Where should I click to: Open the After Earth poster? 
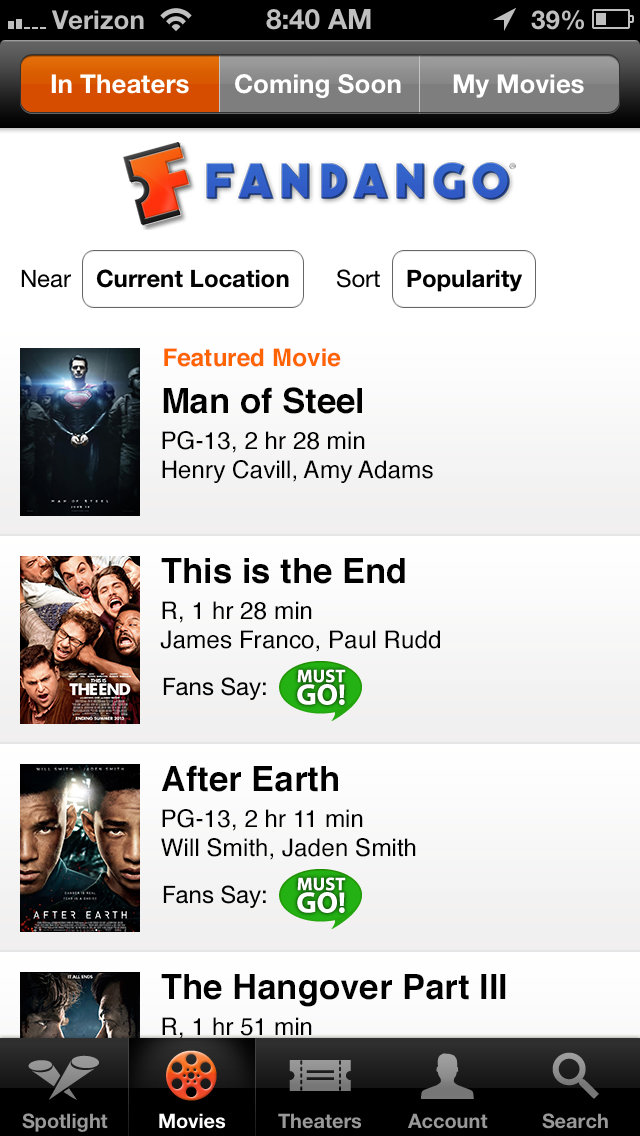coord(80,848)
